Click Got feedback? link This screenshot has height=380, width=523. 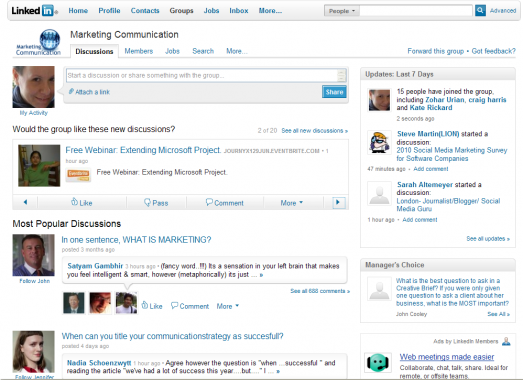click(493, 51)
